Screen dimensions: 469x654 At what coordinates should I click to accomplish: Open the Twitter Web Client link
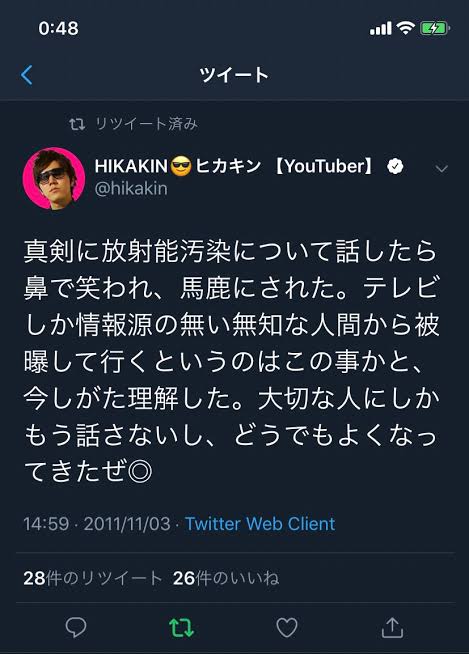260,524
